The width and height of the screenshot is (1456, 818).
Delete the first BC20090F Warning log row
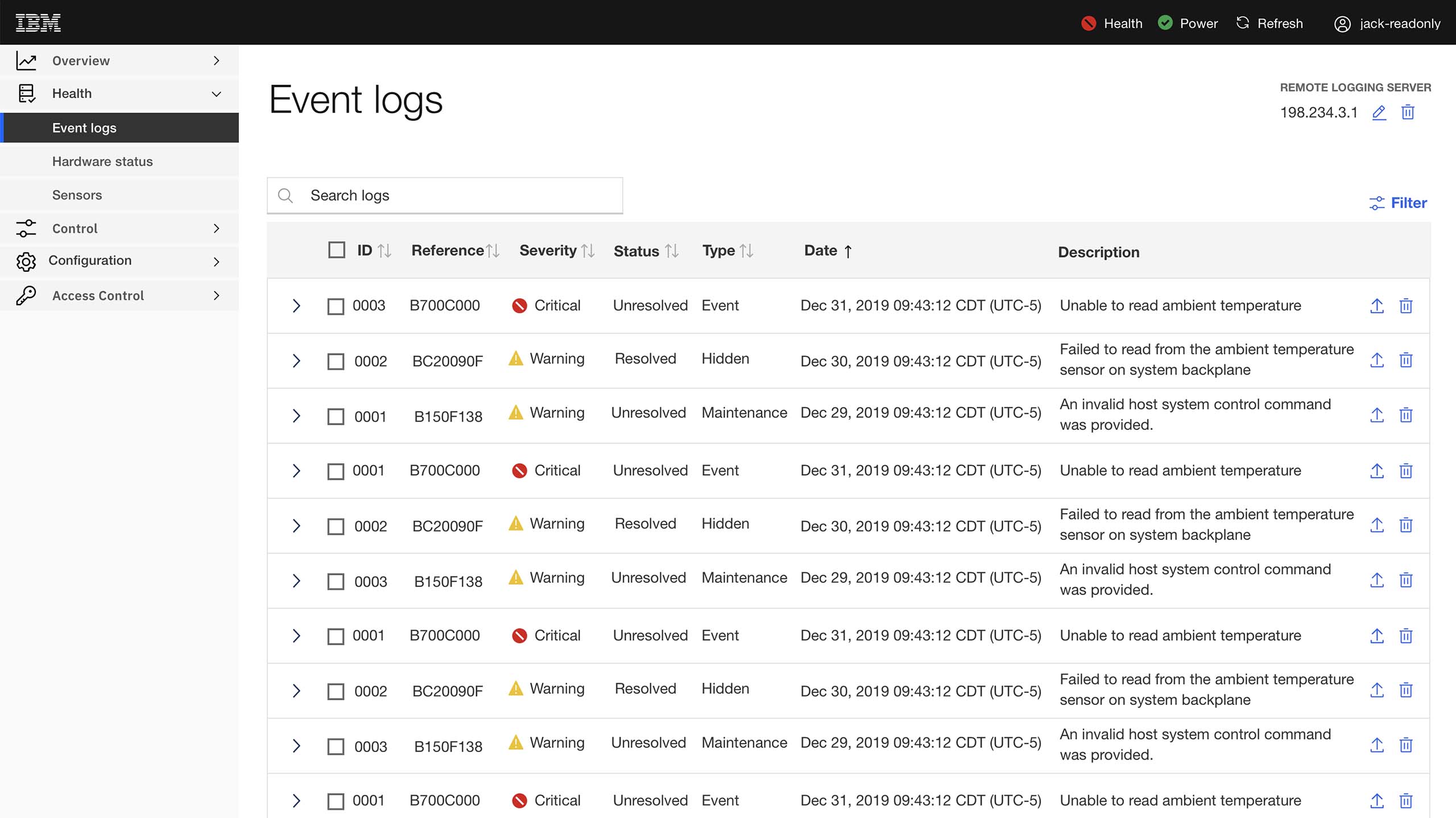(x=1405, y=360)
